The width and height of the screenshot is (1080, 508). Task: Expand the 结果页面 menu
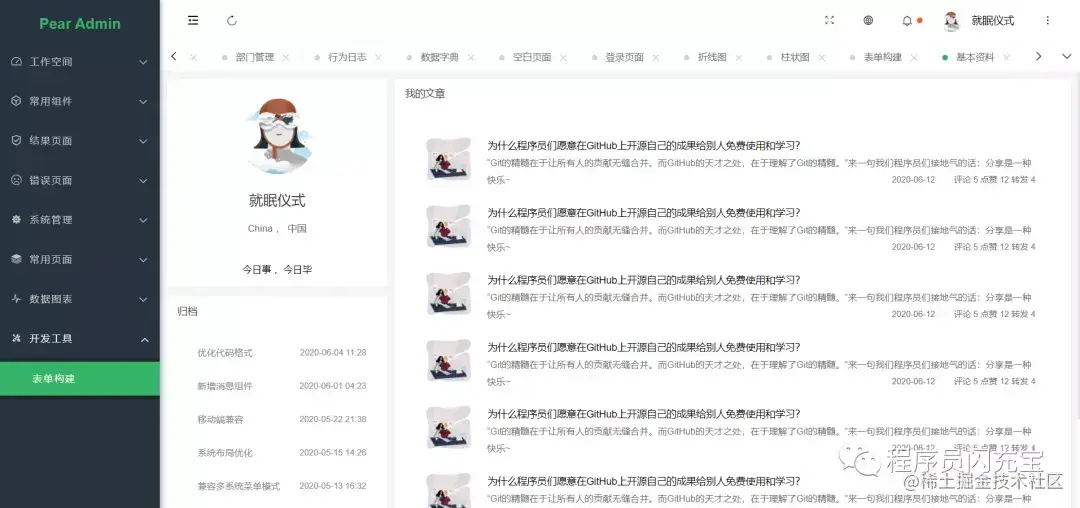click(143, 141)
